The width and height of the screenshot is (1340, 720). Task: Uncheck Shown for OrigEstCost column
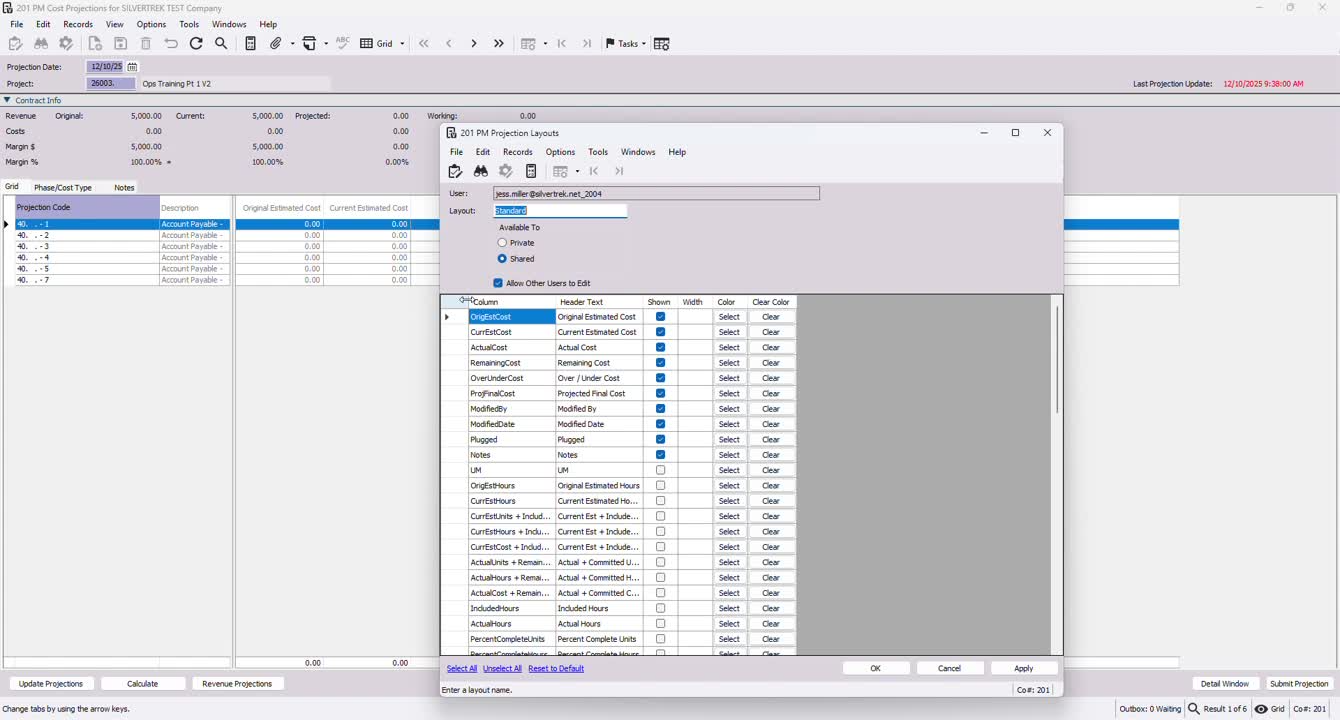click(x=660, y=317)
